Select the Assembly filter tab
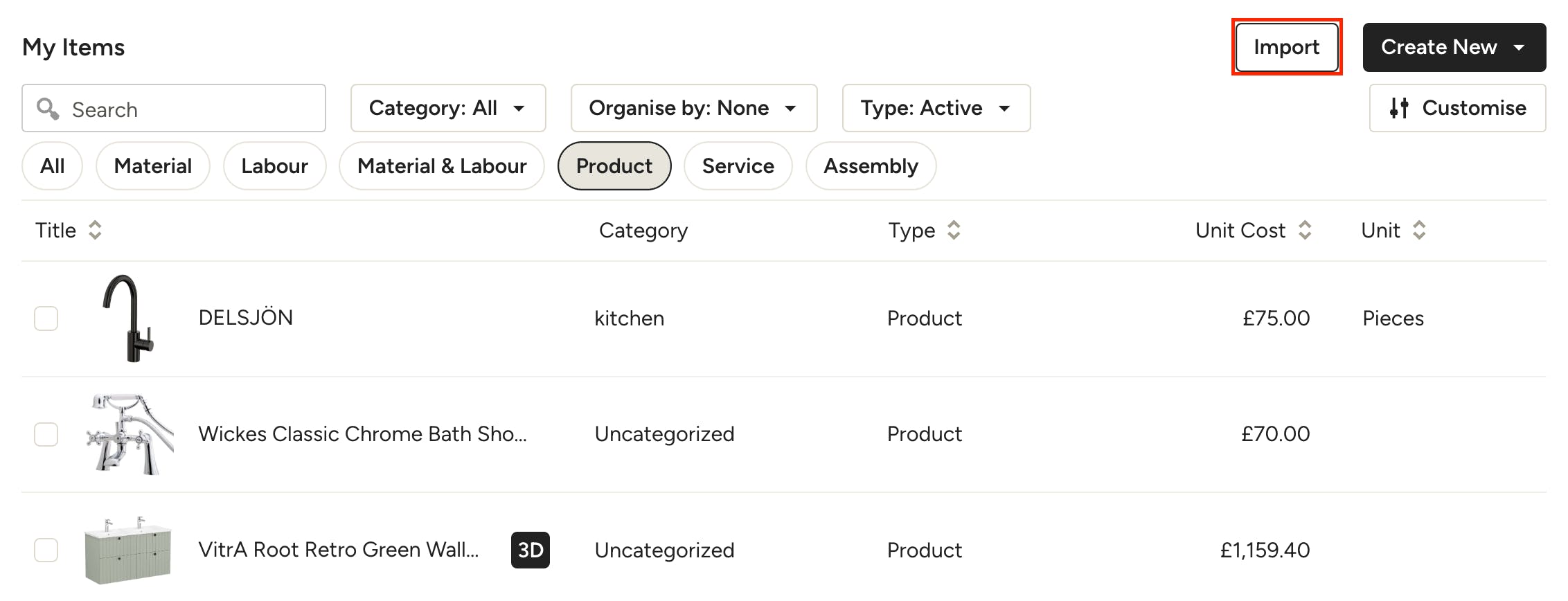 [871, 166]
